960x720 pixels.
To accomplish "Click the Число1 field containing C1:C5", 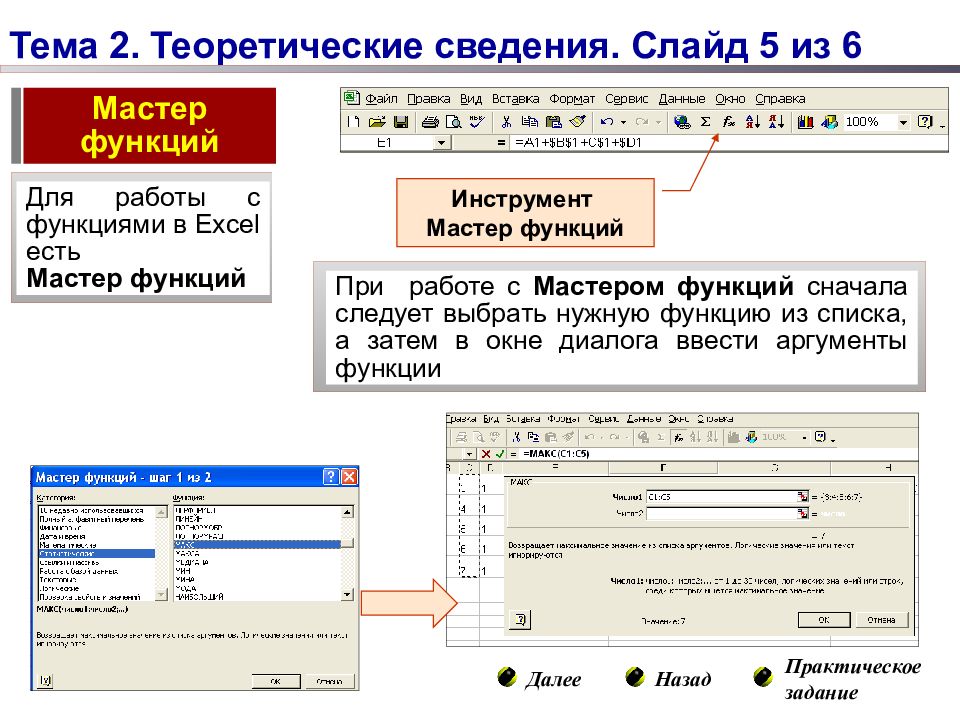I will tap(722, 497).
